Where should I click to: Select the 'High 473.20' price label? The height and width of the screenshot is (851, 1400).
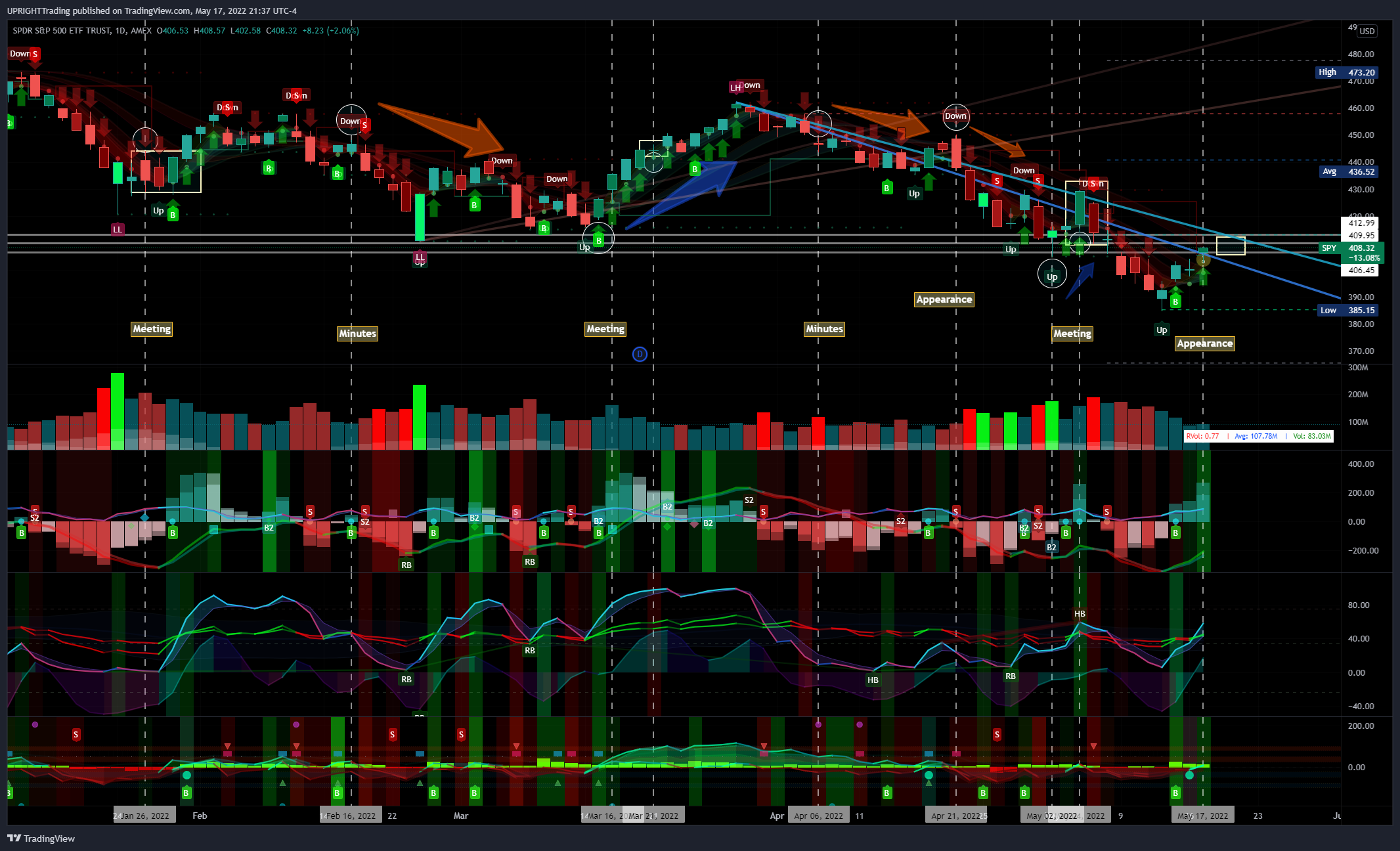coord(1347,72)
